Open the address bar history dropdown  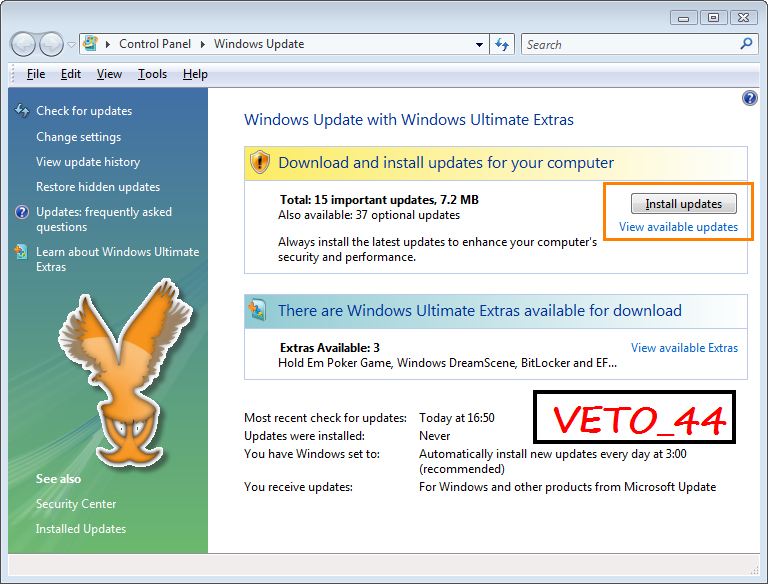coord(480,45)
